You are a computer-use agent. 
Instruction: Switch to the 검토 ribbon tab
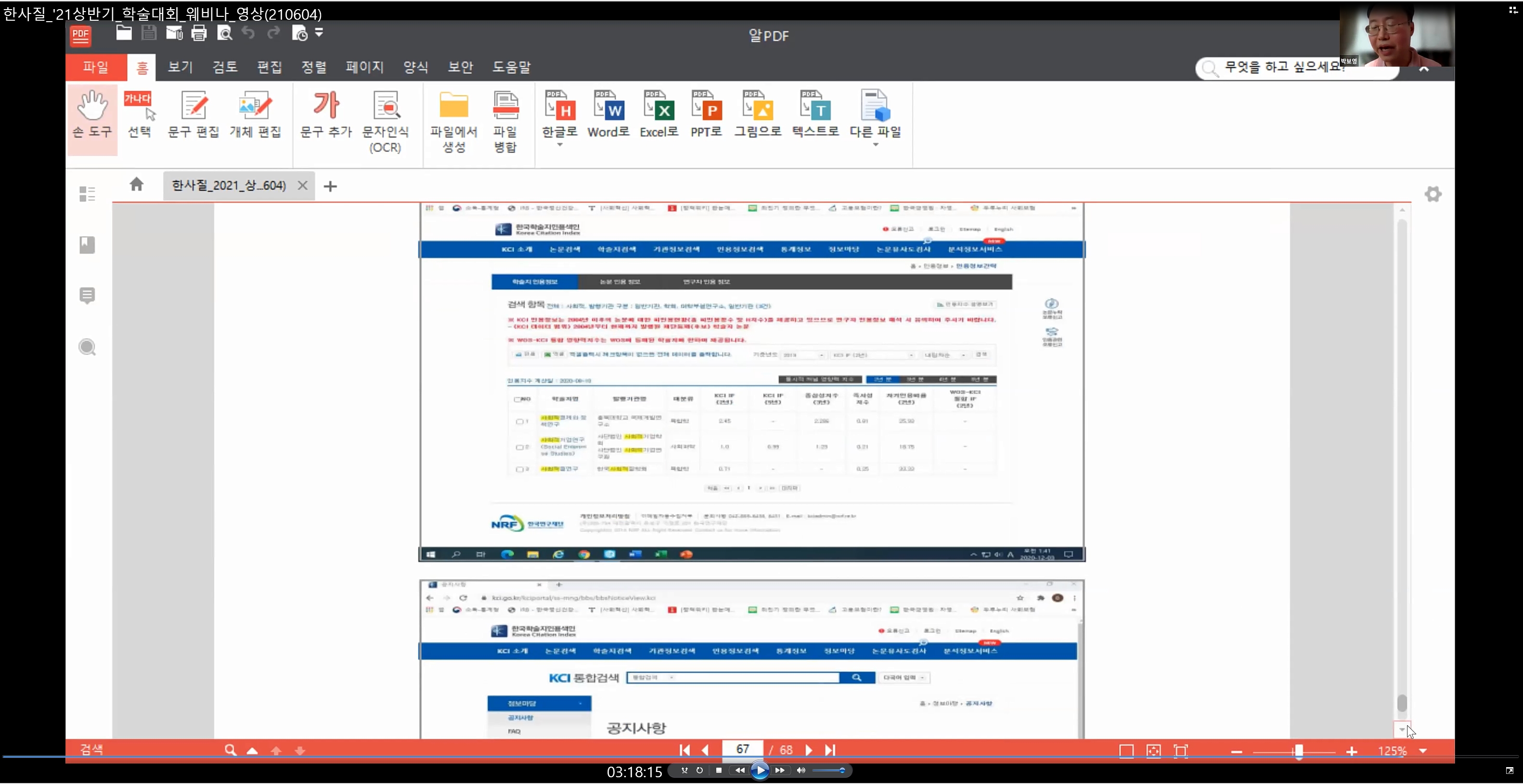click(225, 67)
